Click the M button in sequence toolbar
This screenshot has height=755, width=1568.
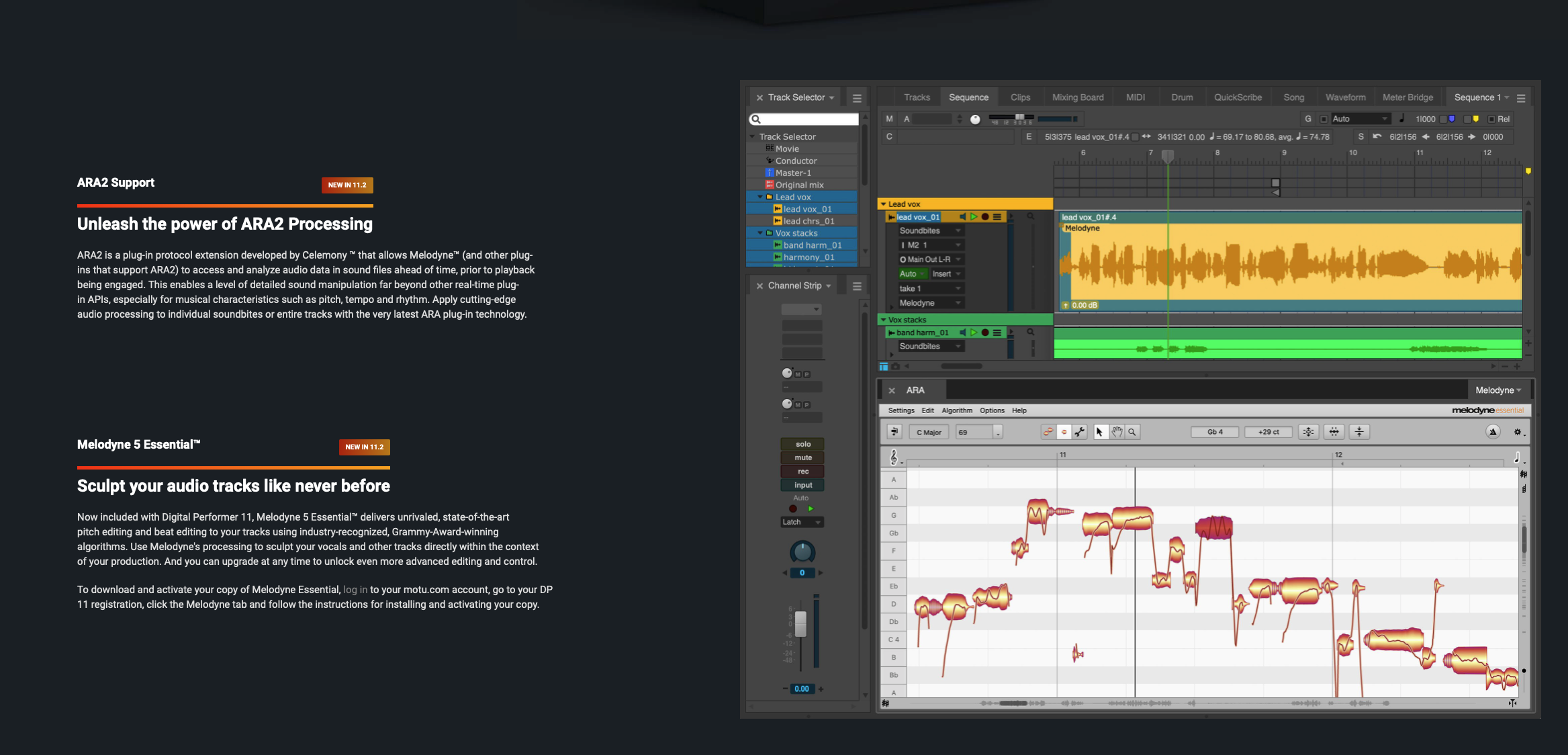click(x=889, y=119)
